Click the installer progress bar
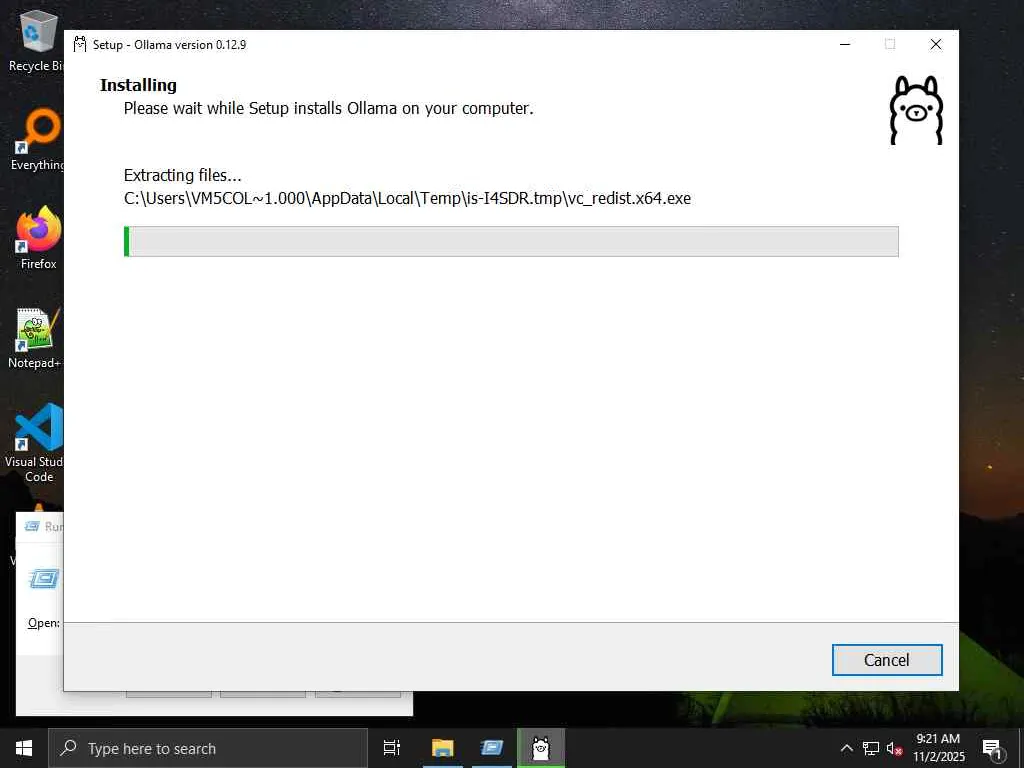The height and width of the screenshot is (768, 1024). pos(511,242)
